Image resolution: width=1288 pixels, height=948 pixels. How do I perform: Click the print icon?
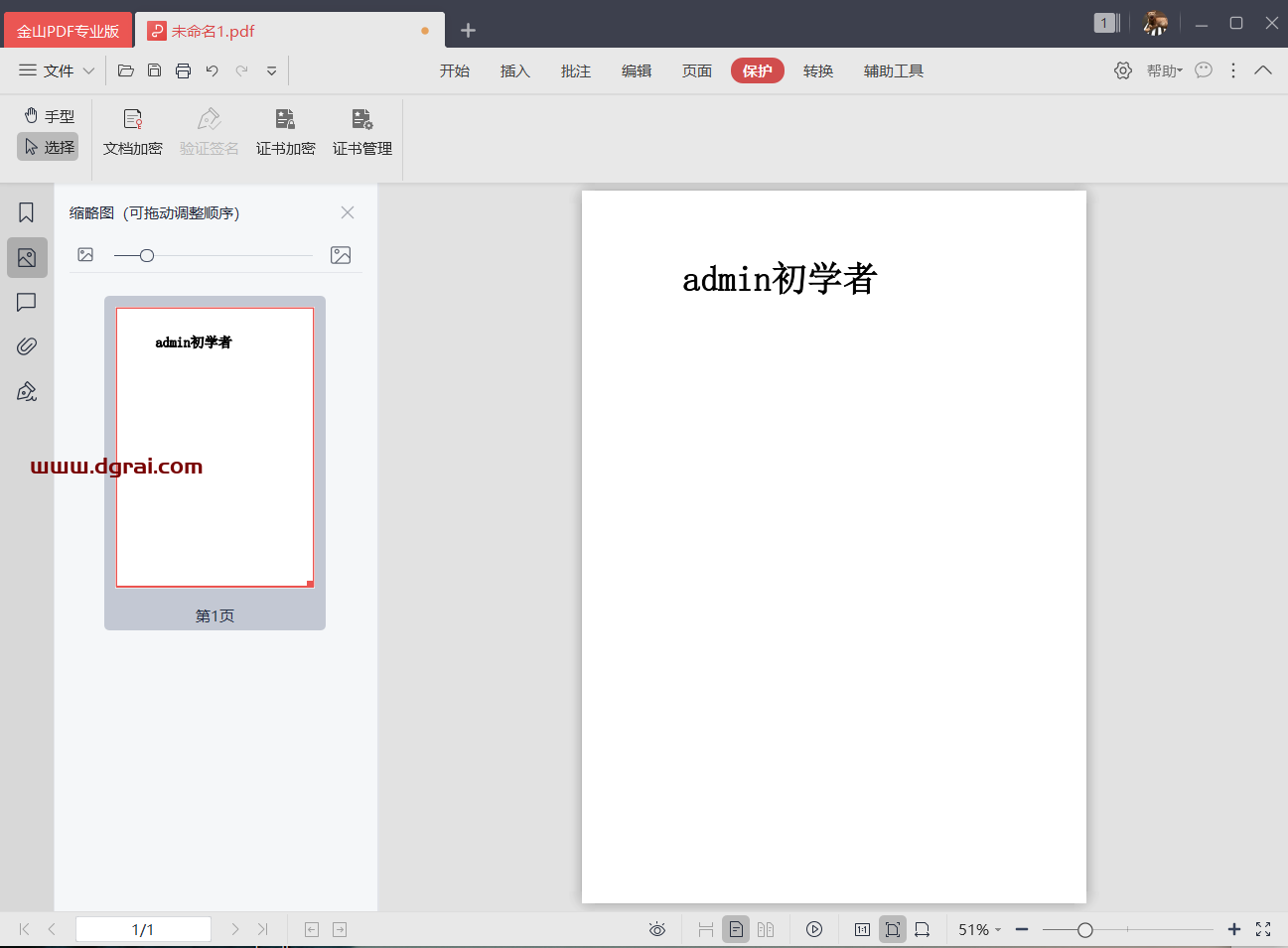click(x=183, y=70)
